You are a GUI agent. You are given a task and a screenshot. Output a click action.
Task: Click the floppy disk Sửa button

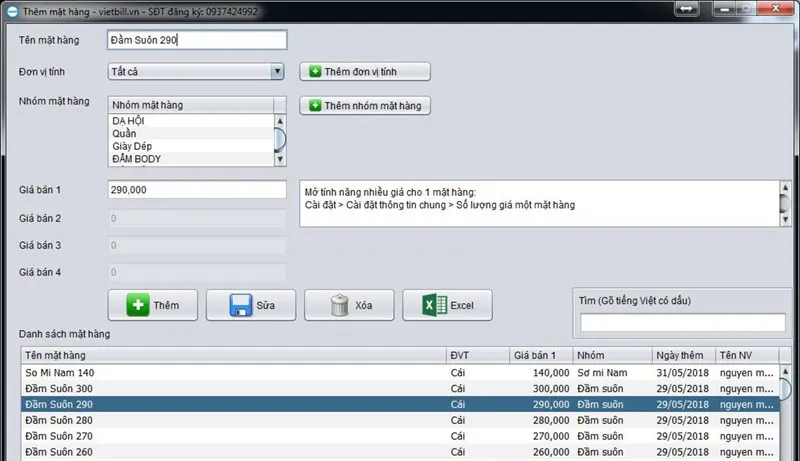[250, 305]
